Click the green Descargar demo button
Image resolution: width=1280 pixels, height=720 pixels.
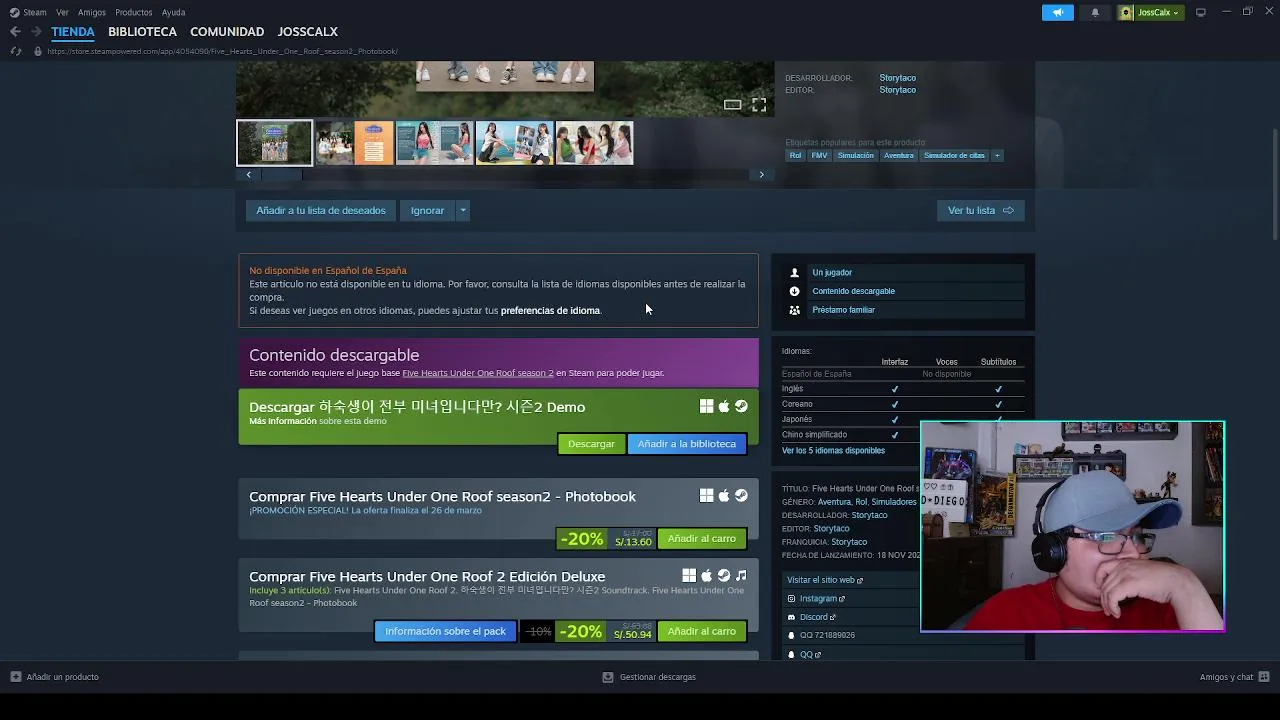pos(591,444)
